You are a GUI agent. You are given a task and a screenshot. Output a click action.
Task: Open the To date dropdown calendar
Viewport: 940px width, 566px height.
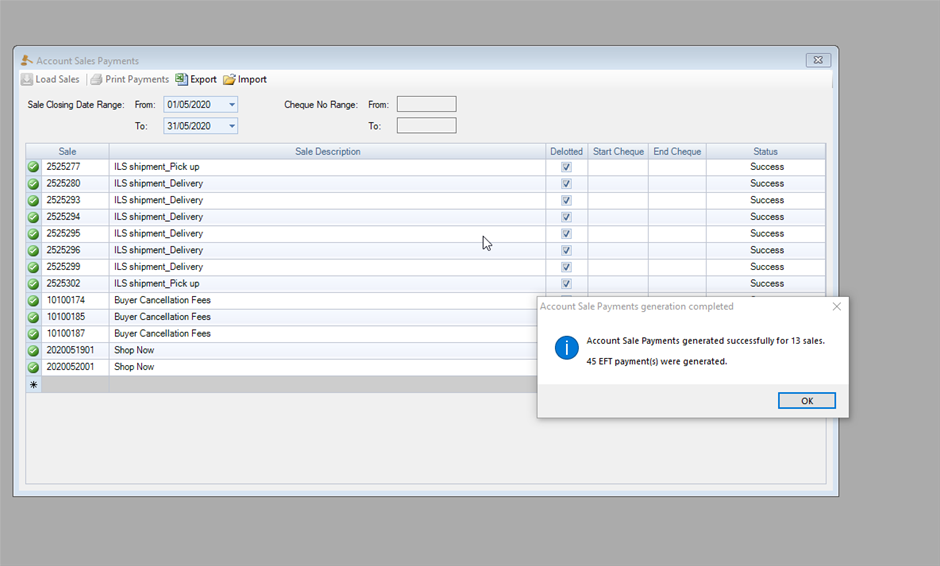pyautogui.click(x=232, y=127)
